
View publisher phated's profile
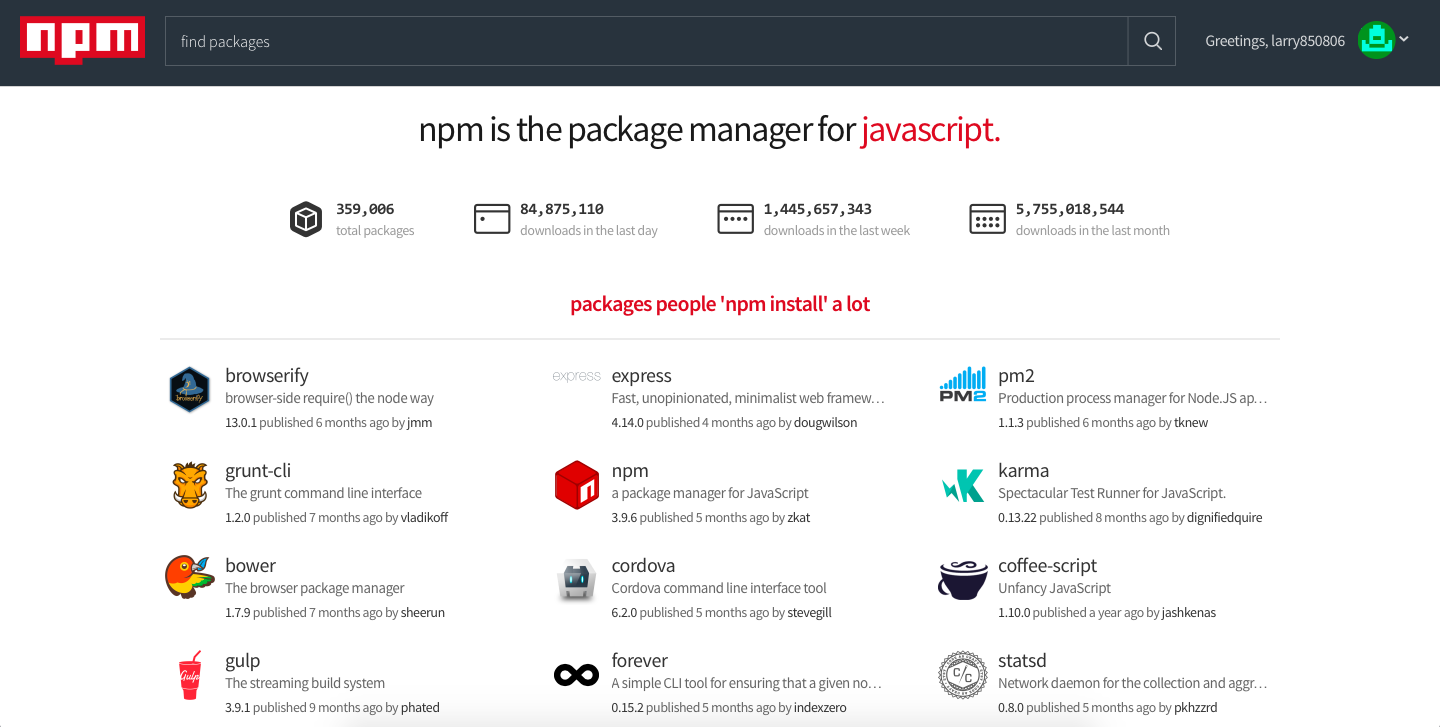420,708
